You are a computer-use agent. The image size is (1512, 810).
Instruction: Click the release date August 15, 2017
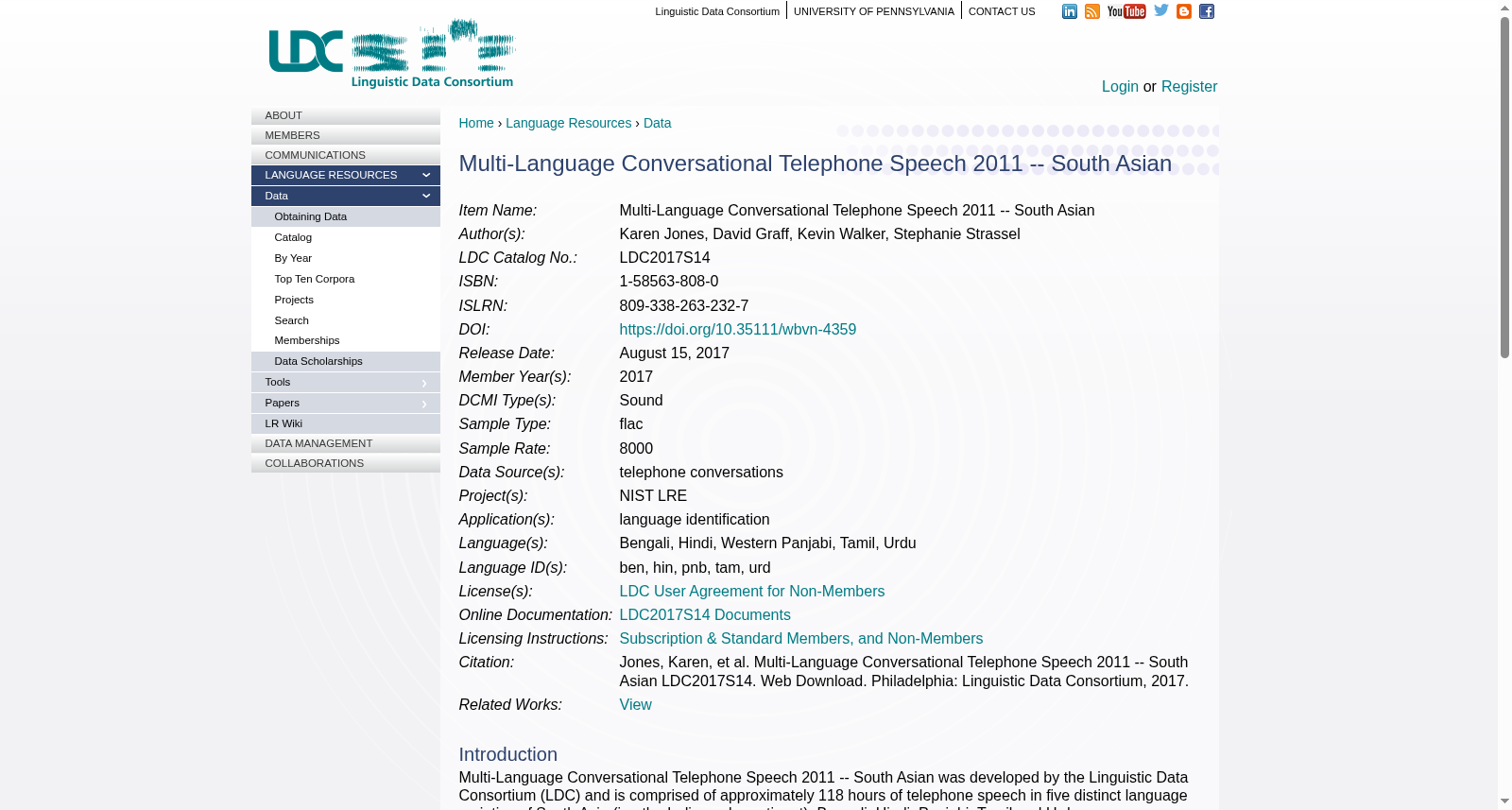675,353
